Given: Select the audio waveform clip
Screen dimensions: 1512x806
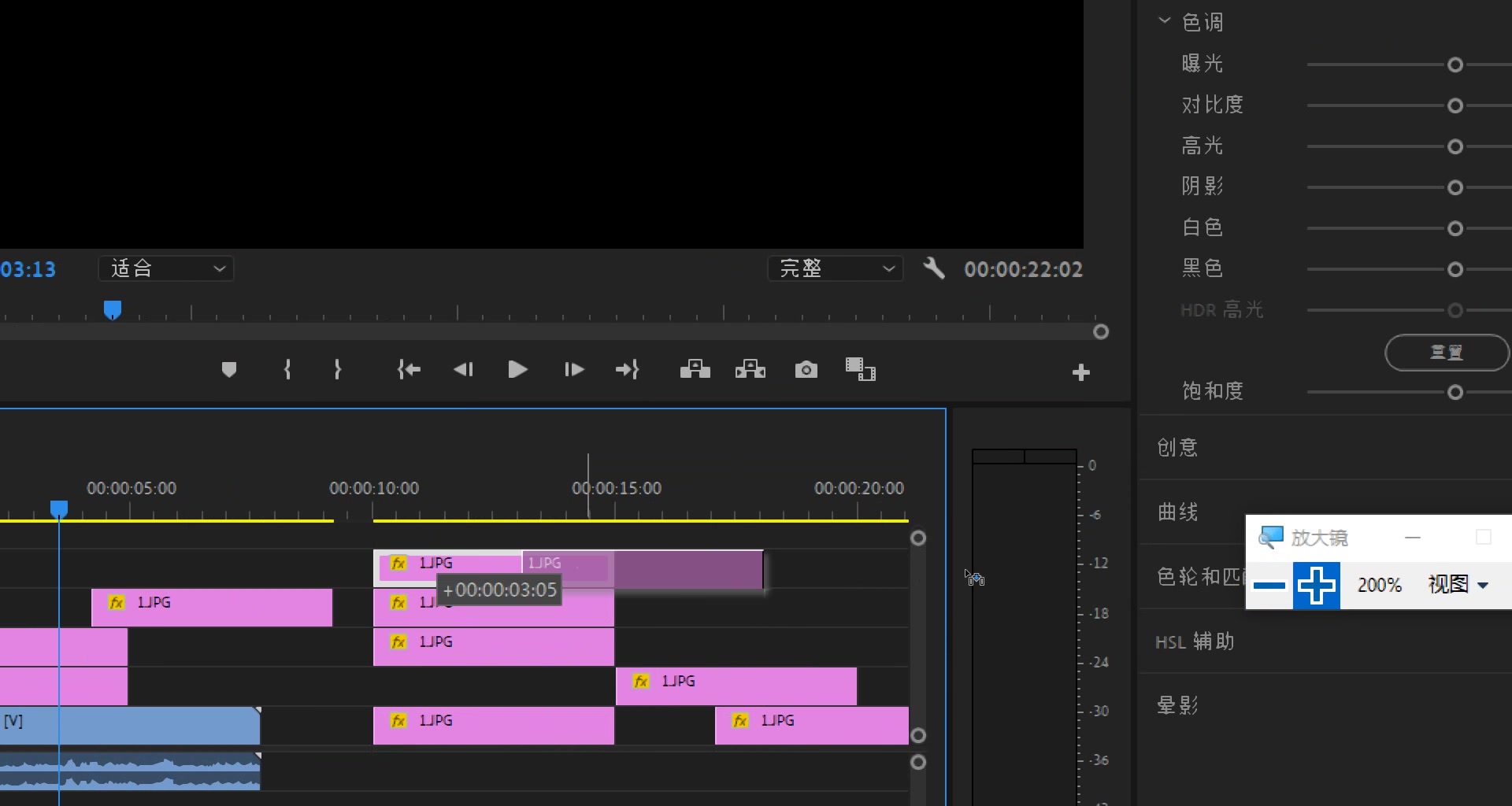Looking at the screenshot, I should [x=130, y=771].
